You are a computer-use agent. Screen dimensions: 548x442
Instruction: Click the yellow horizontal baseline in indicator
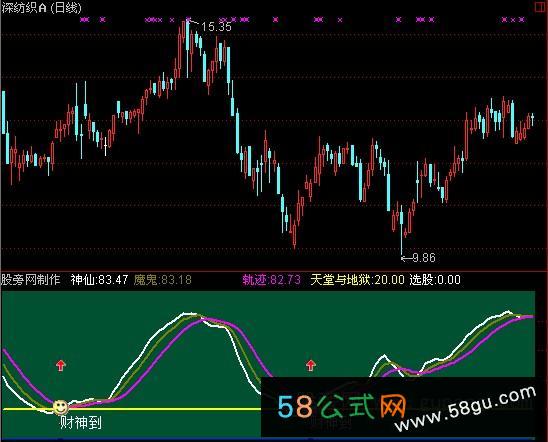[132, 409]
